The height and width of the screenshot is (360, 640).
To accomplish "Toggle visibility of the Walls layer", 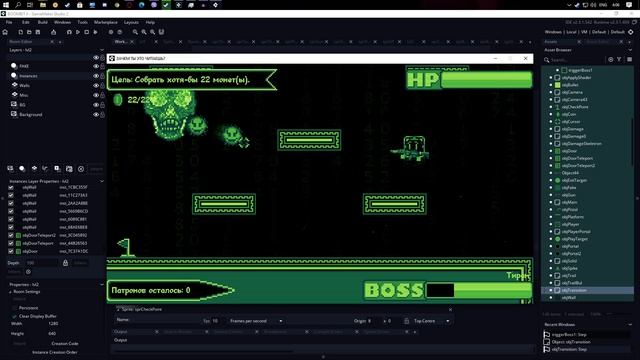I will 96,85.
